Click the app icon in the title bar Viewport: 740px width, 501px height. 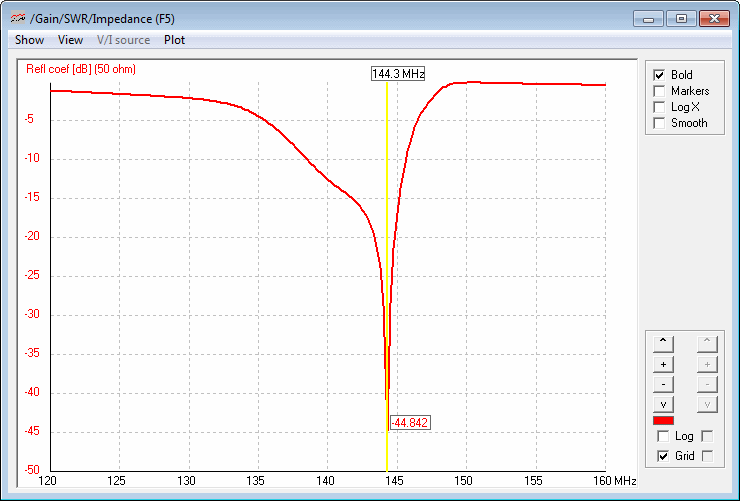coord(17,18)
